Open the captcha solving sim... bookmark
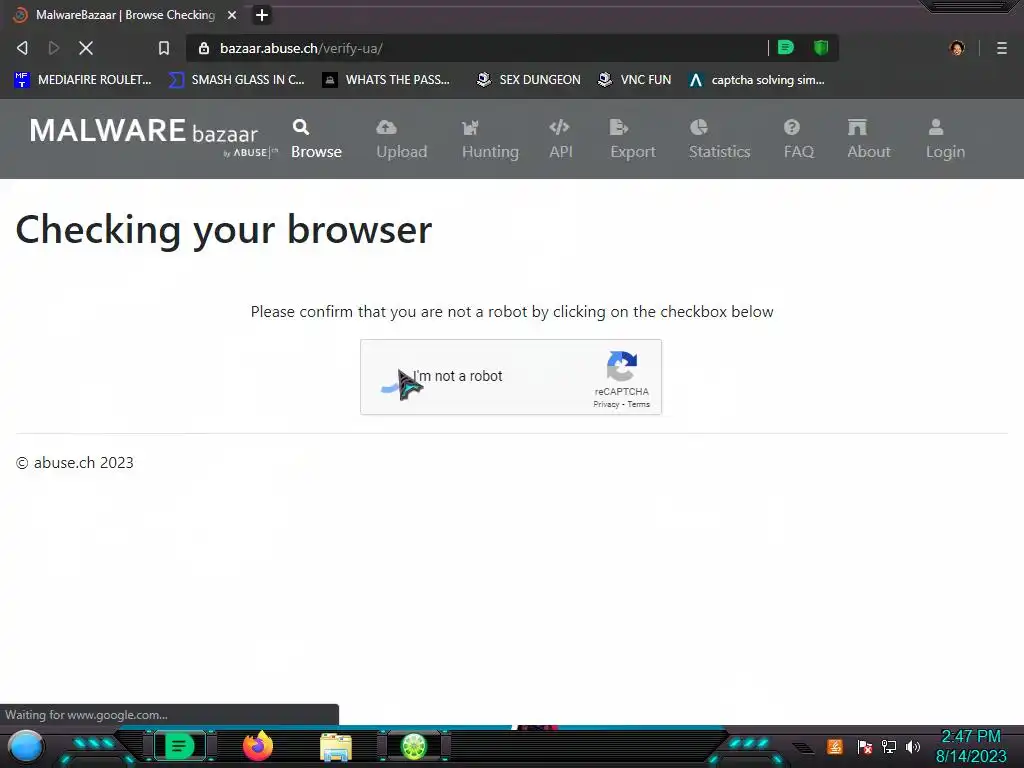Screen dimensions: 1024x768 point(757,80)
